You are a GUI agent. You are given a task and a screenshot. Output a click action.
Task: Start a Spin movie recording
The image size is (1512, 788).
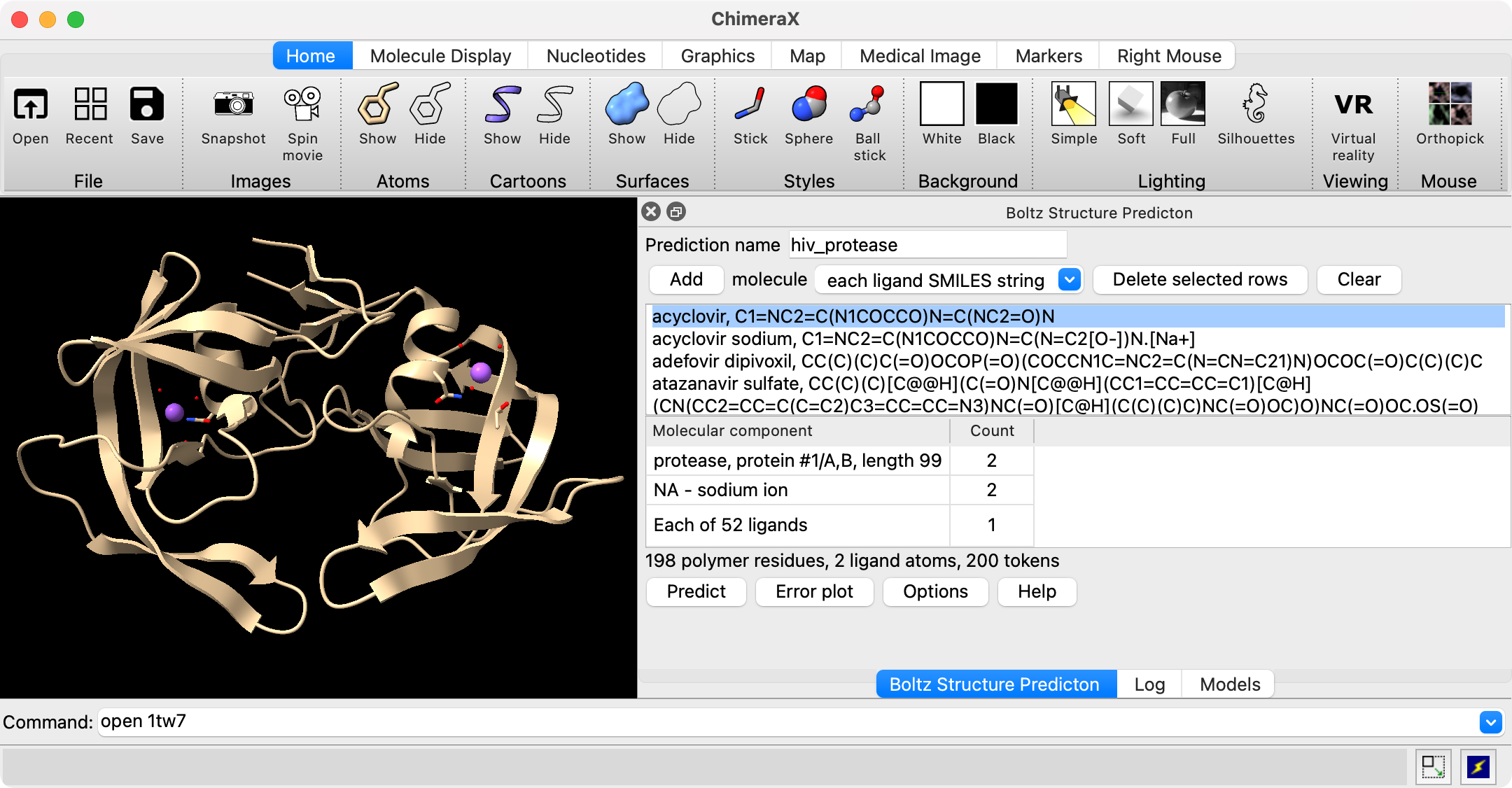click(x=302, y=105)
